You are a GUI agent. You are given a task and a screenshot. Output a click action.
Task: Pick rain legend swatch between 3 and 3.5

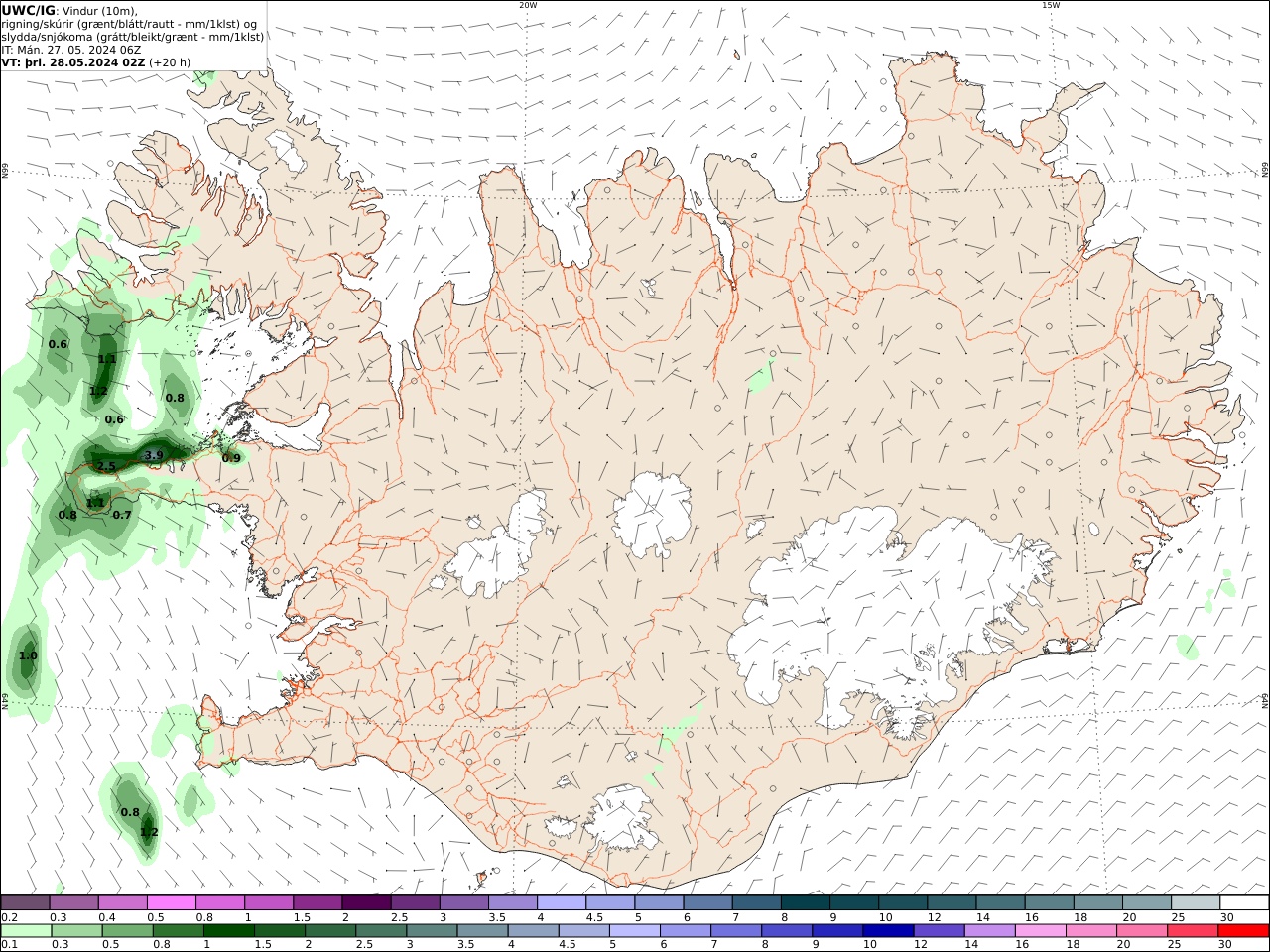tap(432, 930)
